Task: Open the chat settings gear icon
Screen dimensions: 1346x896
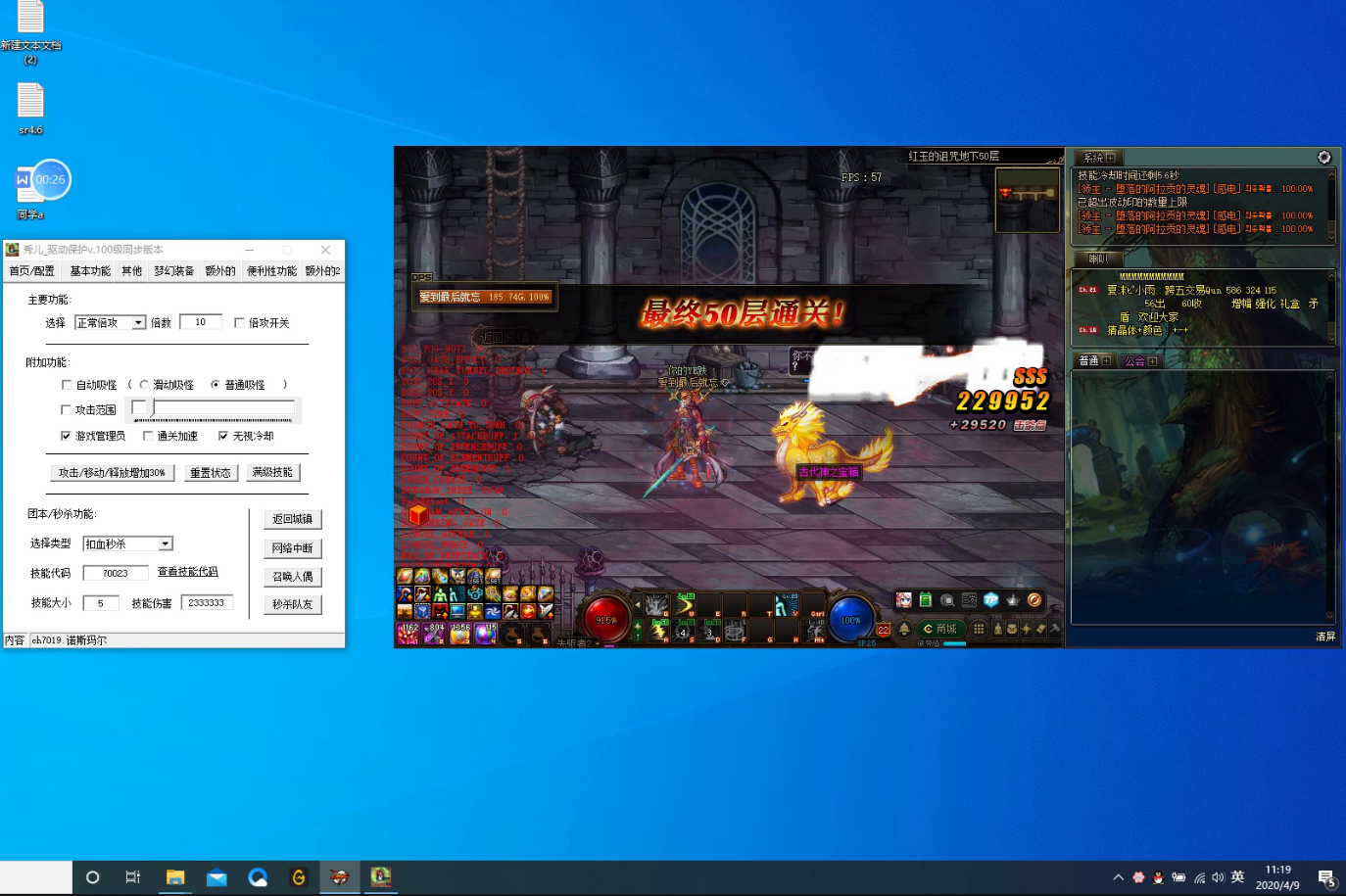Action: tap(1324, 158)
